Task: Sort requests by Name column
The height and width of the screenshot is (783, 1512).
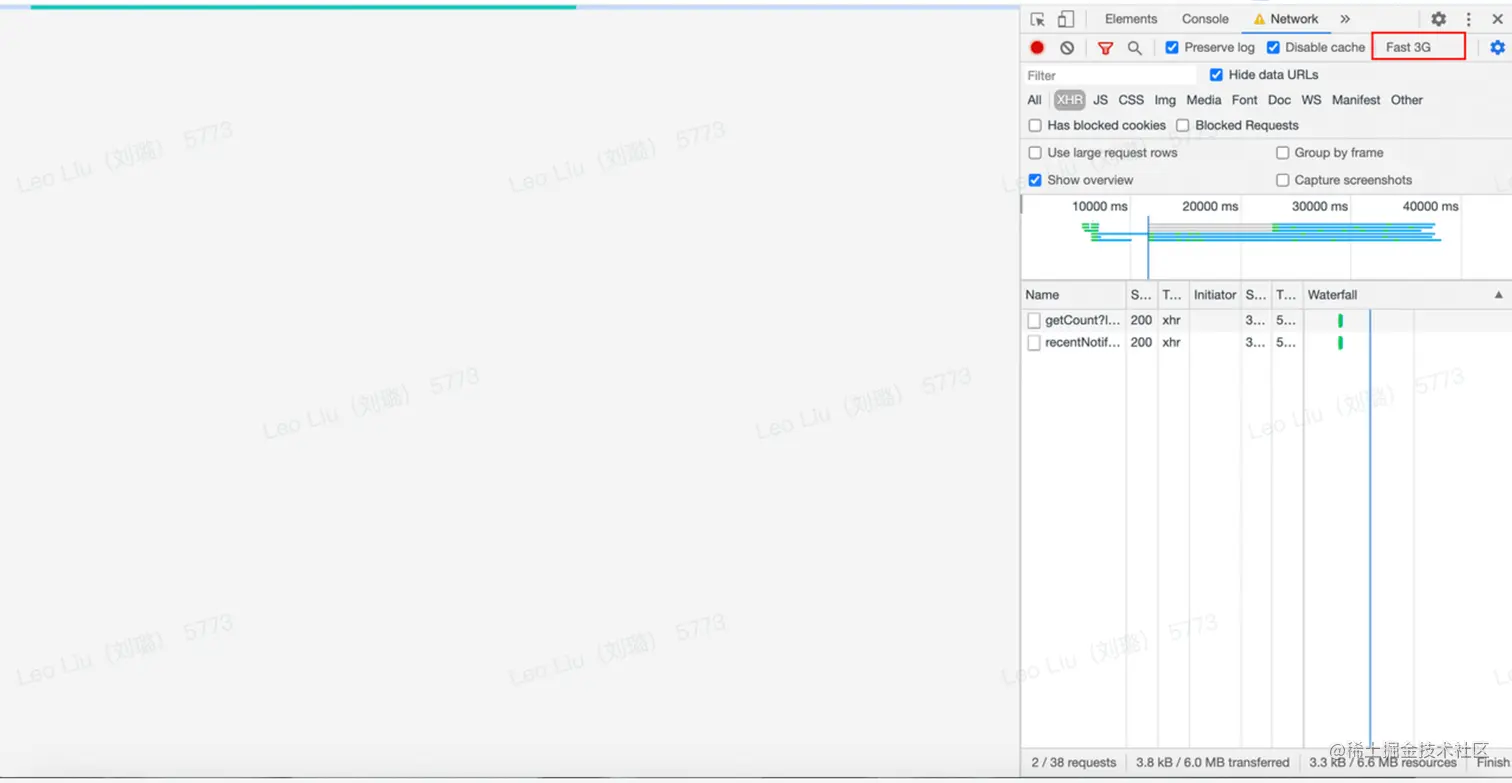Action: coord(1074,295)
